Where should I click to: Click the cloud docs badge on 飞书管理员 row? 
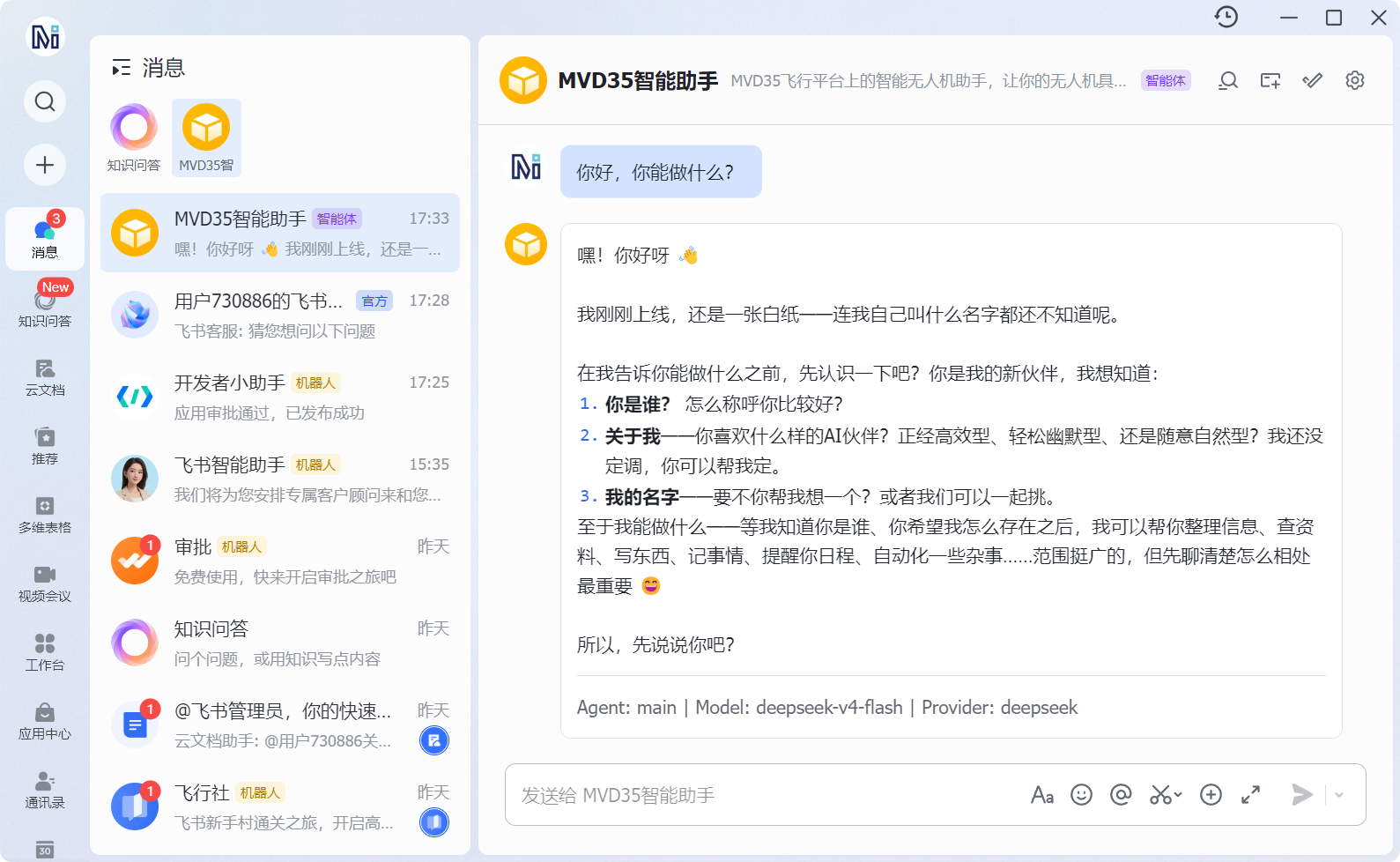[x=434, y=740]
